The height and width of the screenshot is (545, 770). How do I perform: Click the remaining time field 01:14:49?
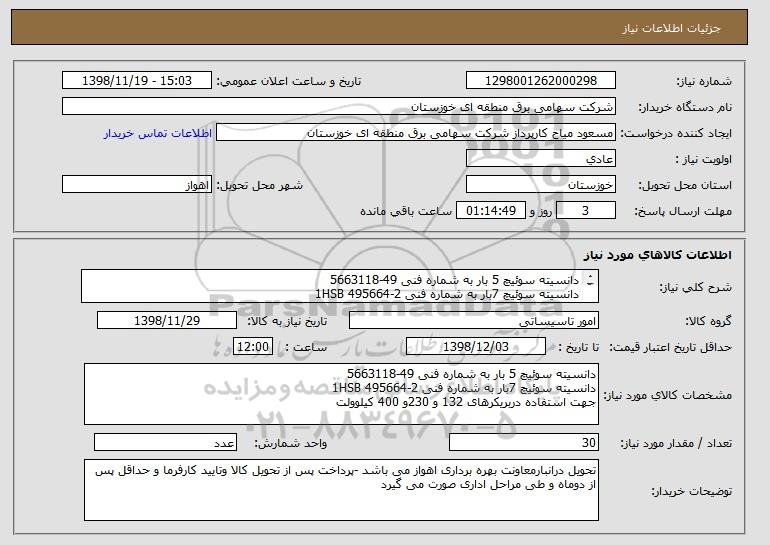click(491, 211)
